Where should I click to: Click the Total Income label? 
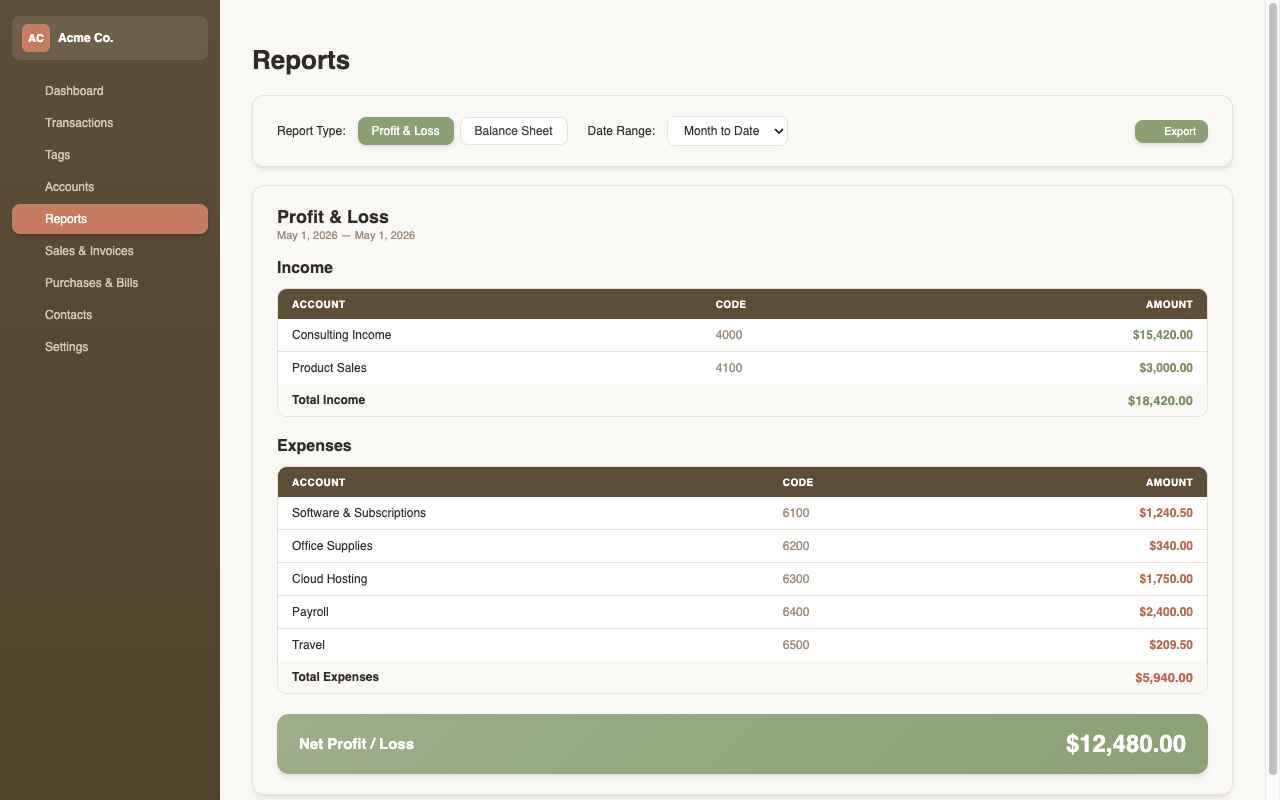(x=328, y=400)
